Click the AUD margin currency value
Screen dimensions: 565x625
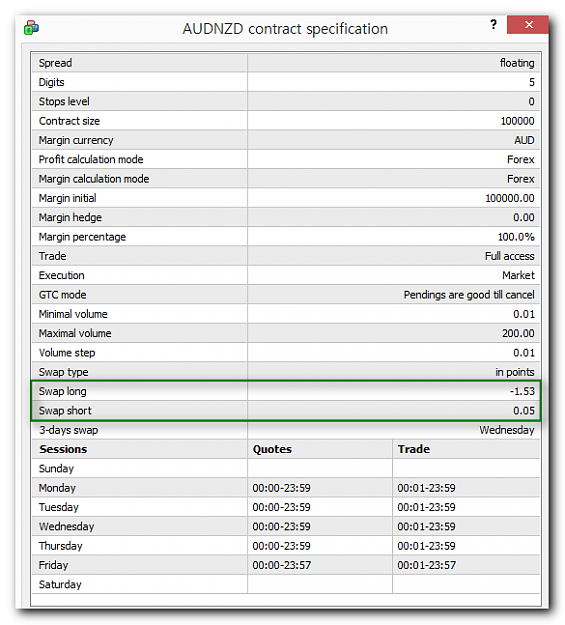524,140
